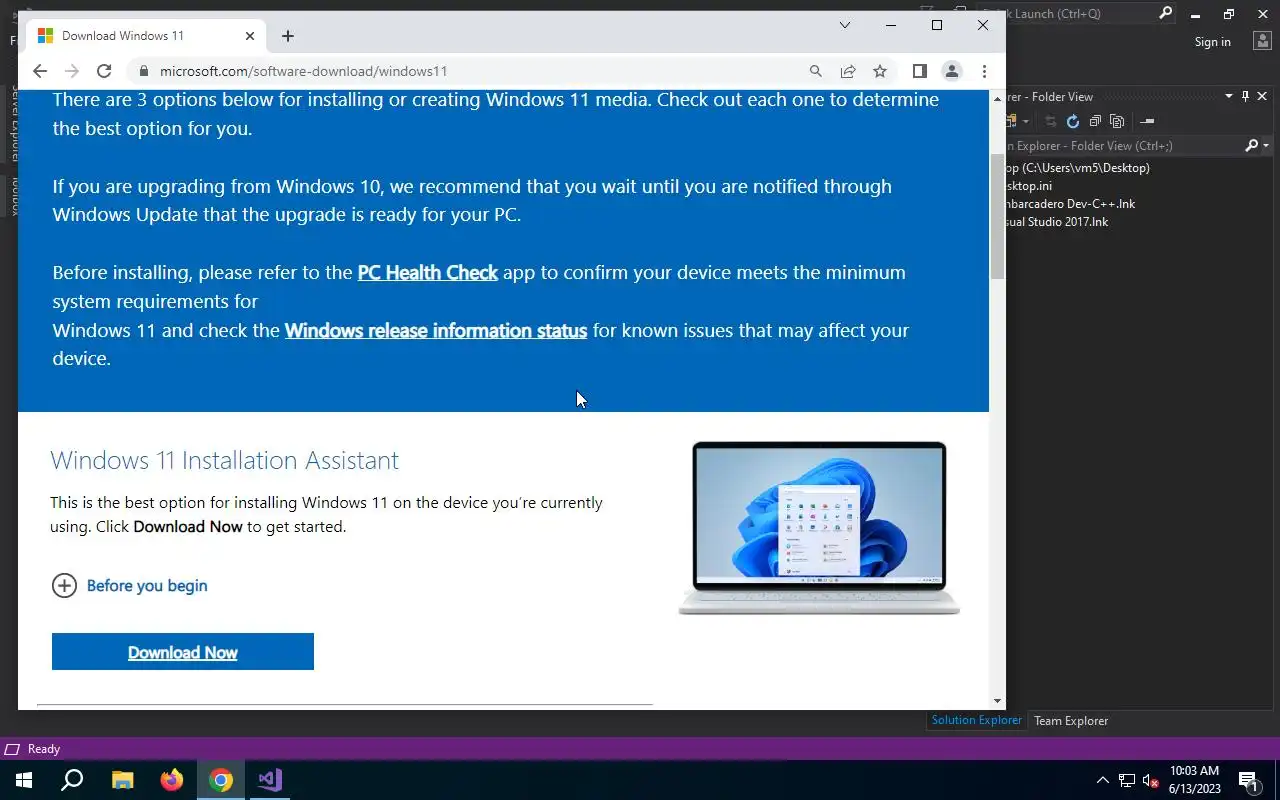Close the Solution Explorer Folder View panel
1280x800 pixels.
(1262, 96)
